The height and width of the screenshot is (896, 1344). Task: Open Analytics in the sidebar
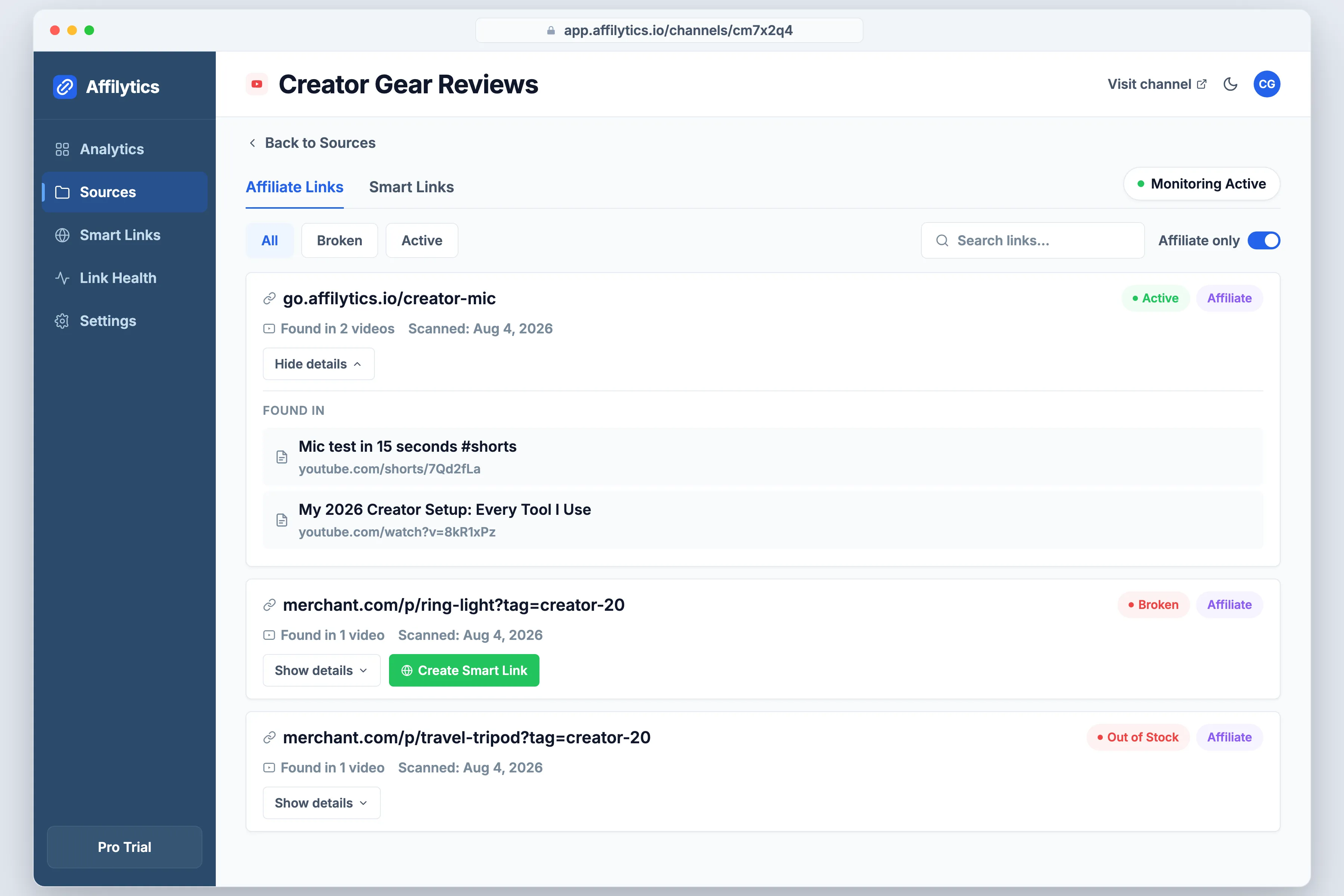pyautogui.click(x=125, y=149)
